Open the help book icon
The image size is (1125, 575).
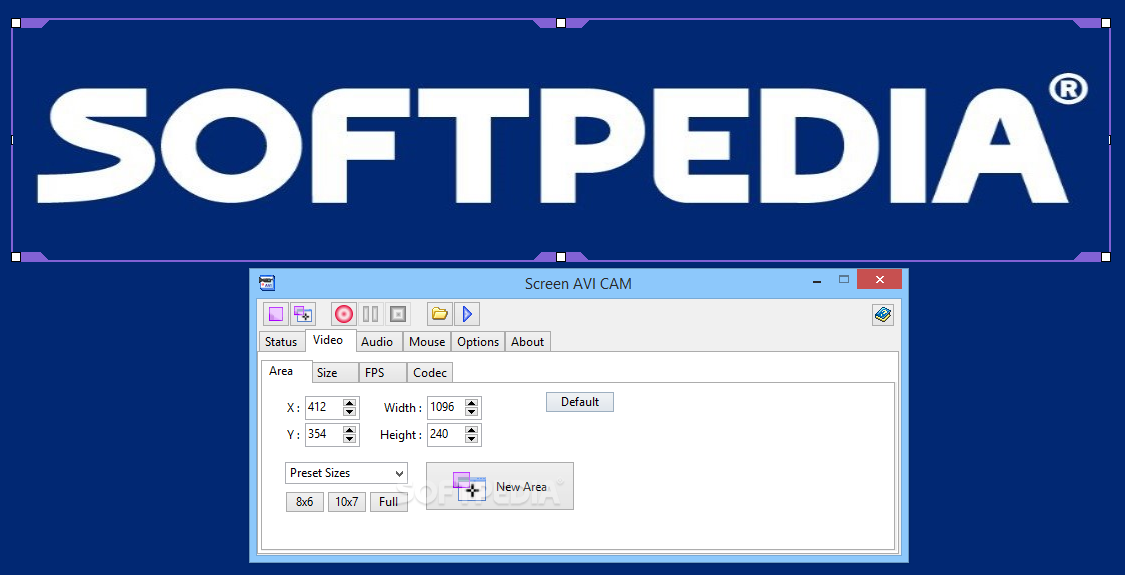click(x=882, y=314)
